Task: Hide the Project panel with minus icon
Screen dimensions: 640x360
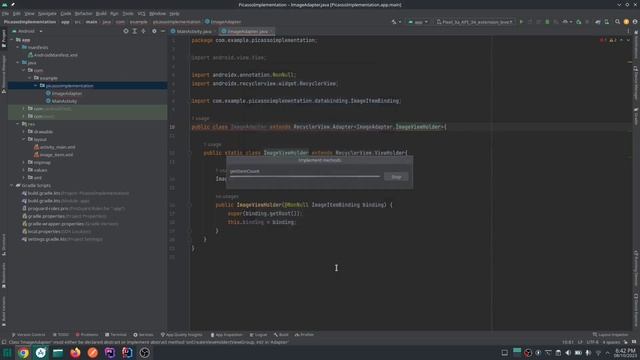Action: pos(162,31)
